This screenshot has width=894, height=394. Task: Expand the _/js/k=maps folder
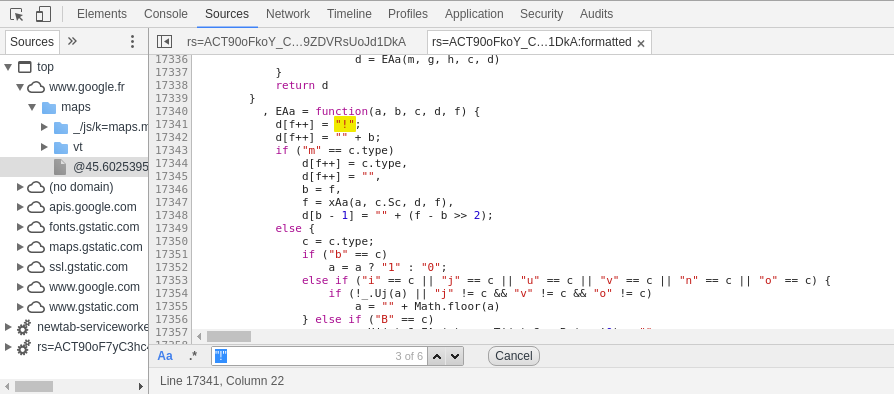pyautogui.click(x=44, y=127)
